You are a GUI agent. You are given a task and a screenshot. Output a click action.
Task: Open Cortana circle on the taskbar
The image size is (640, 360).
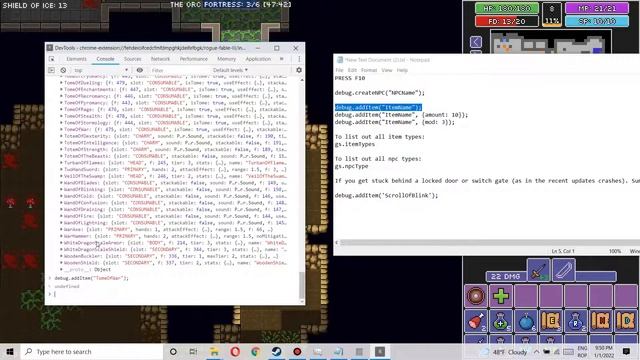[x=173, y=351]
